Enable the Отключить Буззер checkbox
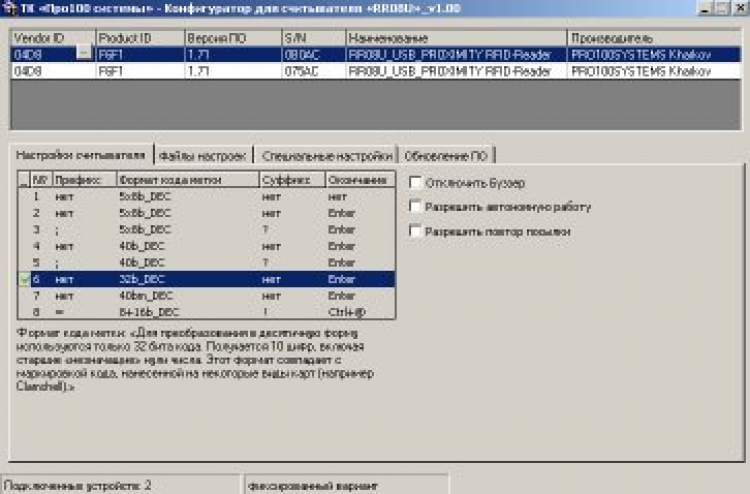This screenshot has height=494, width=750. point(415,182)
